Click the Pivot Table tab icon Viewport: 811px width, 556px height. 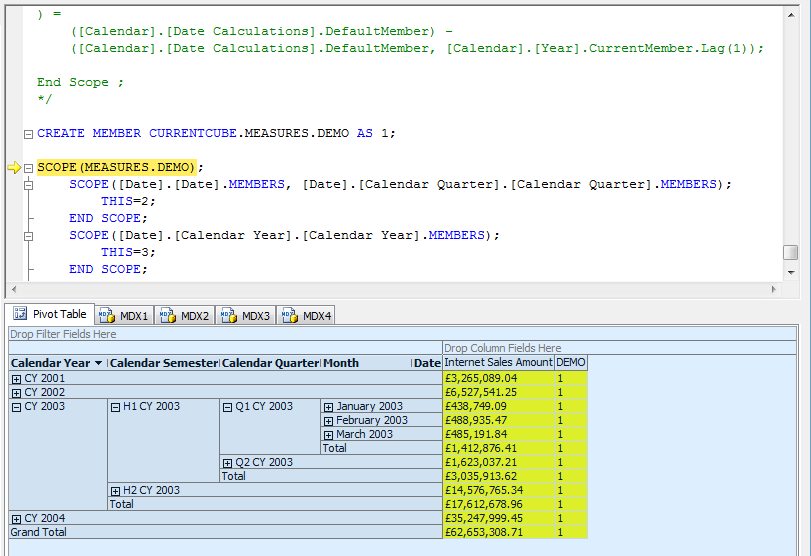[x=20, y=313]
